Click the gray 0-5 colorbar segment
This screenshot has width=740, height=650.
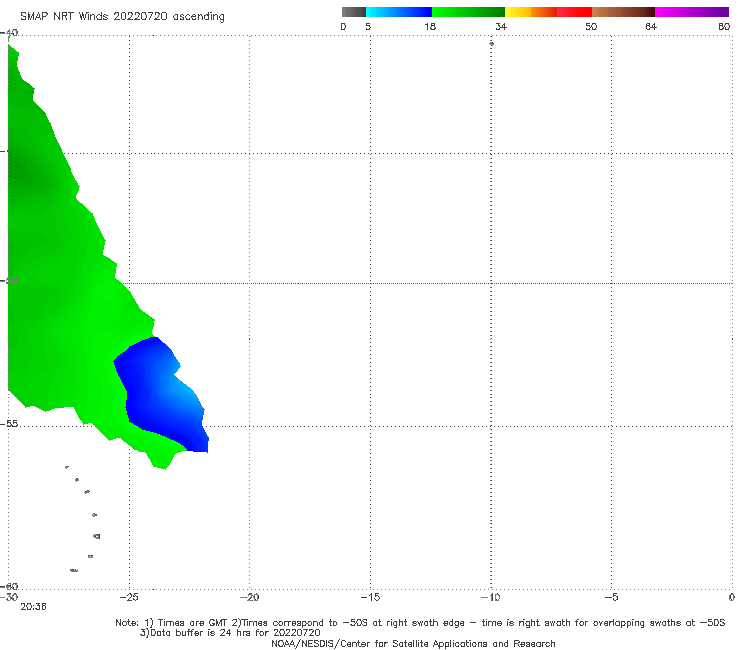pos(354,12)
